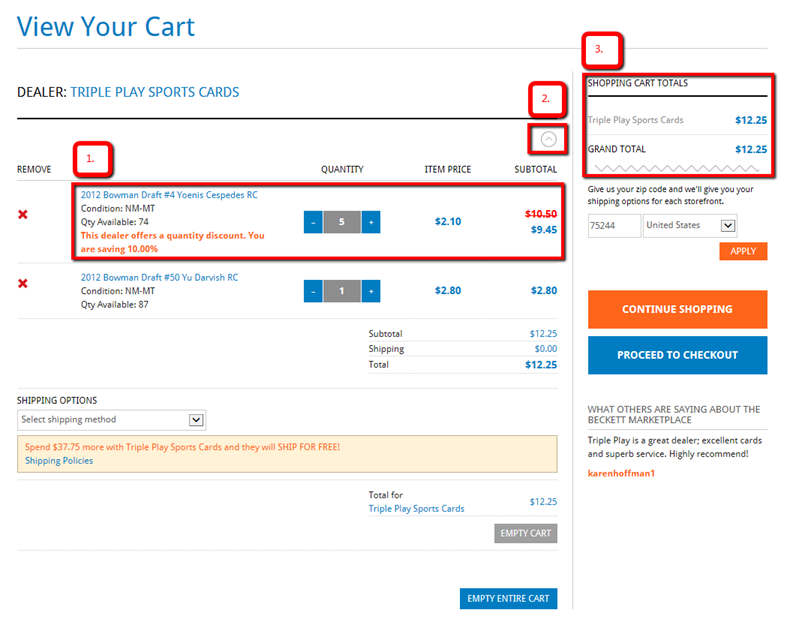This screenshot has height=620, width=787.
Task: Click Continue Shopping button
Action: tap(677, 310)
